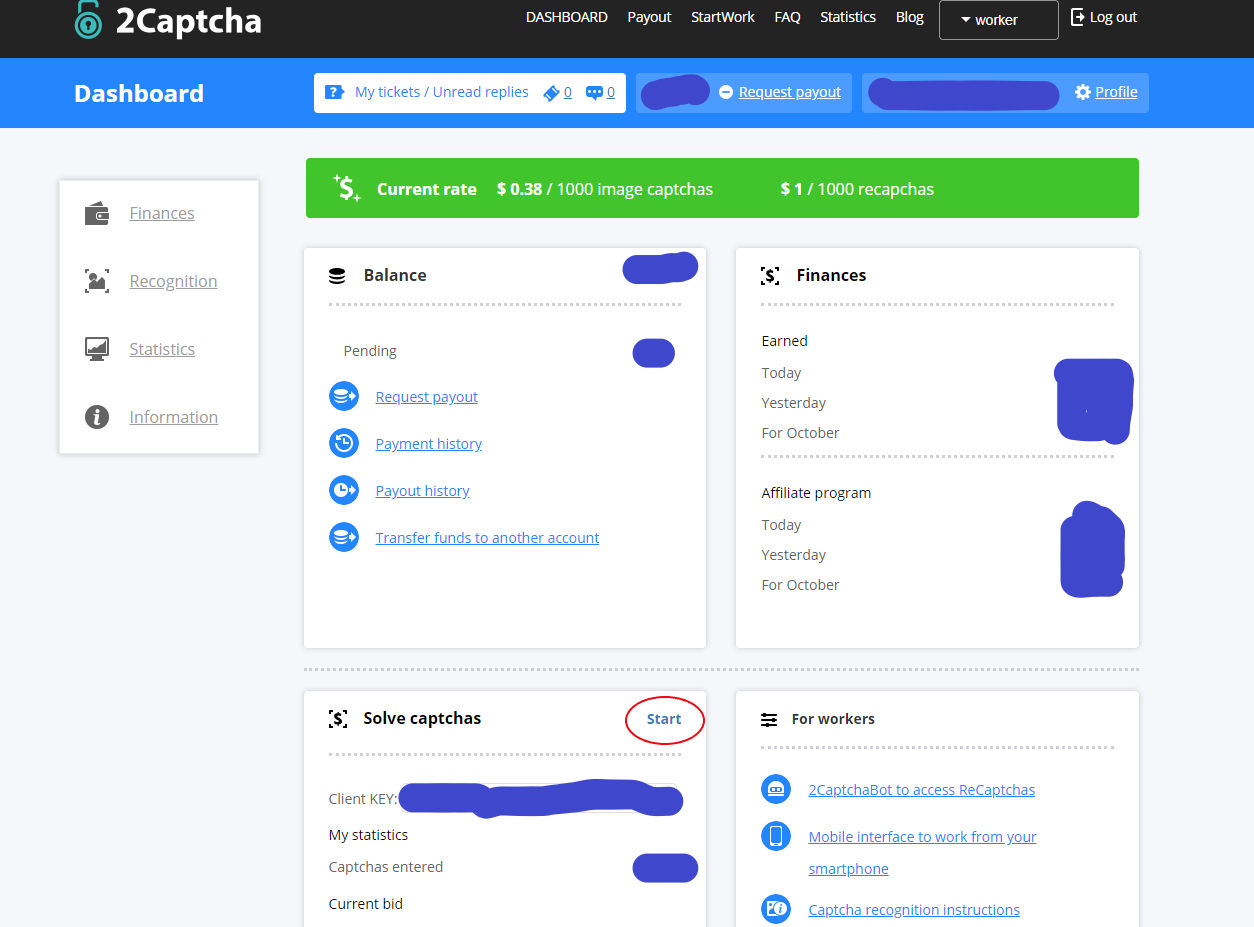Screen dimensions: 1254x927
Task: Click the dollar bracket icon in Finances card
Action: [770, 275]
